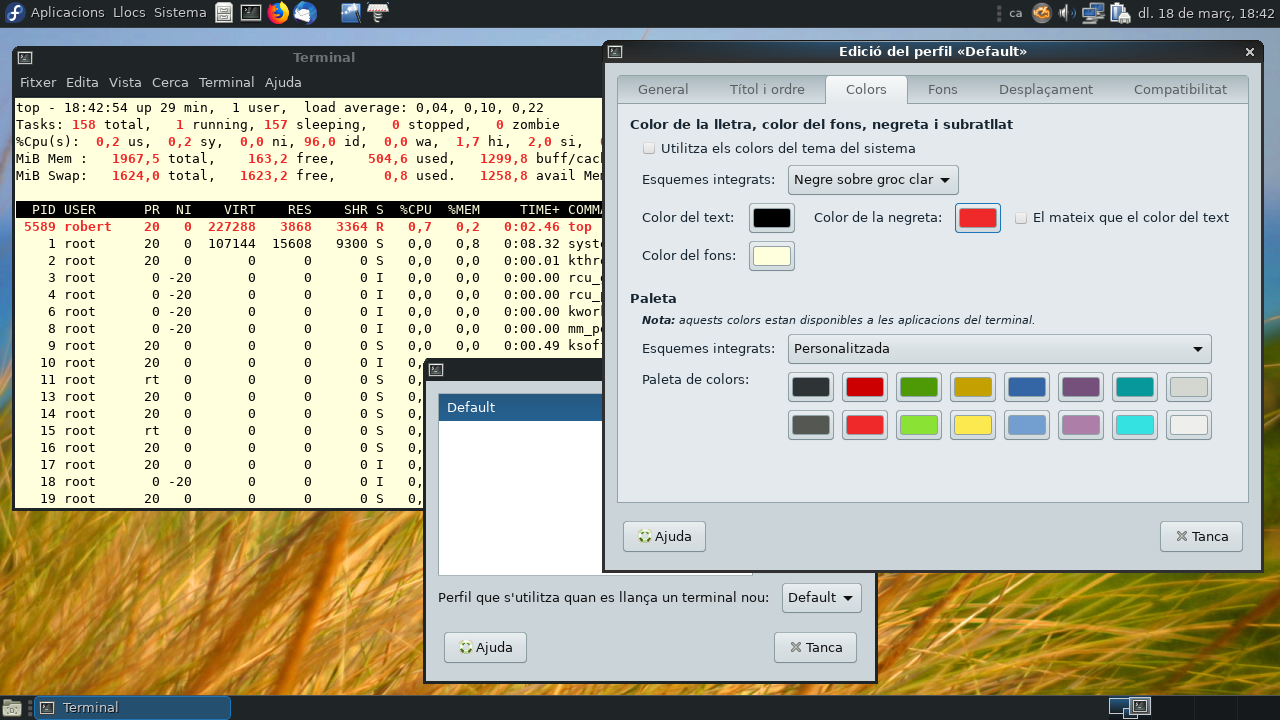This screenshot has height=720, width=1280.
Task: Click the terminal launcher in top panel
Action: [251, 13]
